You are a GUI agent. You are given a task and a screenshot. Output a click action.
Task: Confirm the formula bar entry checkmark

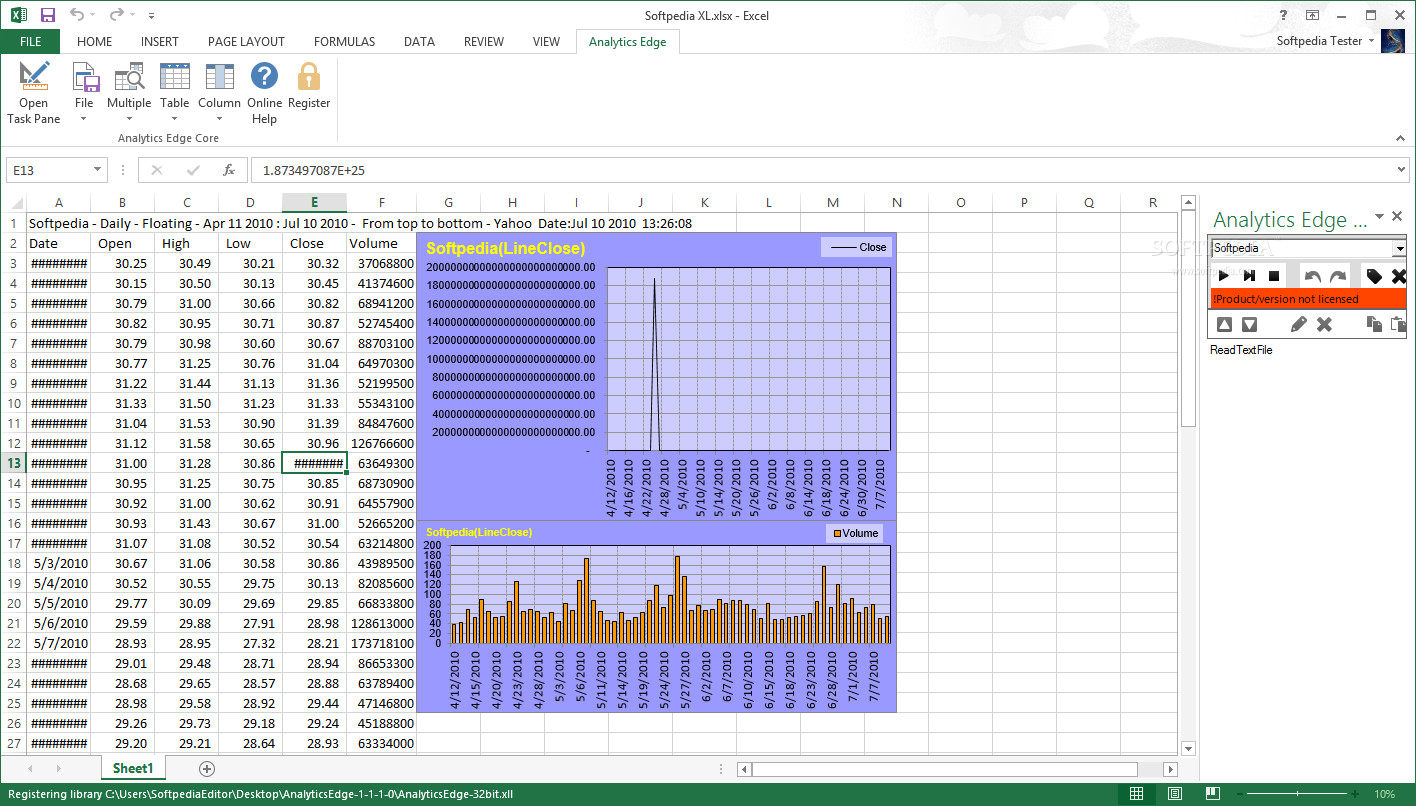coord(193,170)
